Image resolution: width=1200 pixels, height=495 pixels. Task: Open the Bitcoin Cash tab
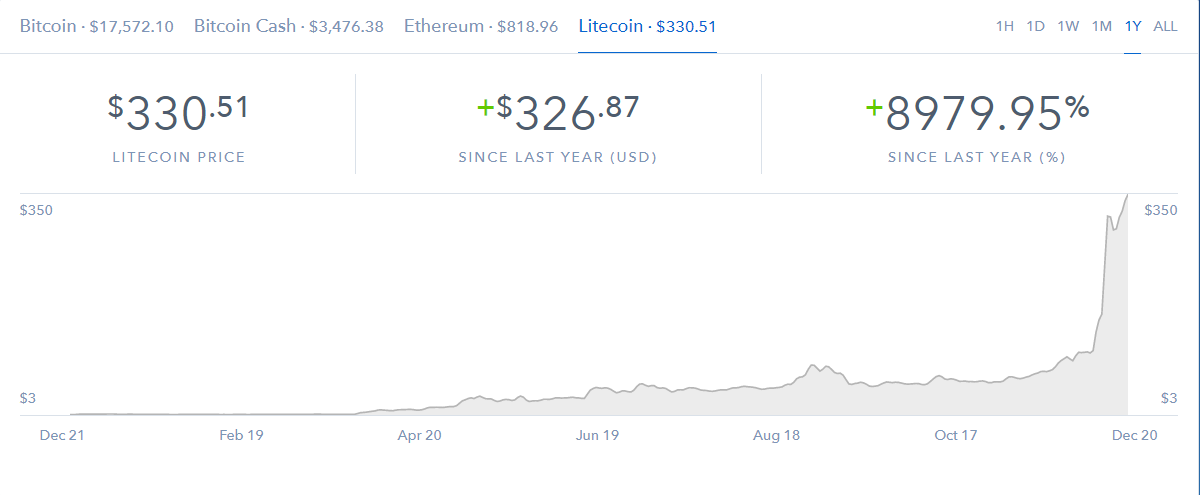click(289, 26)
